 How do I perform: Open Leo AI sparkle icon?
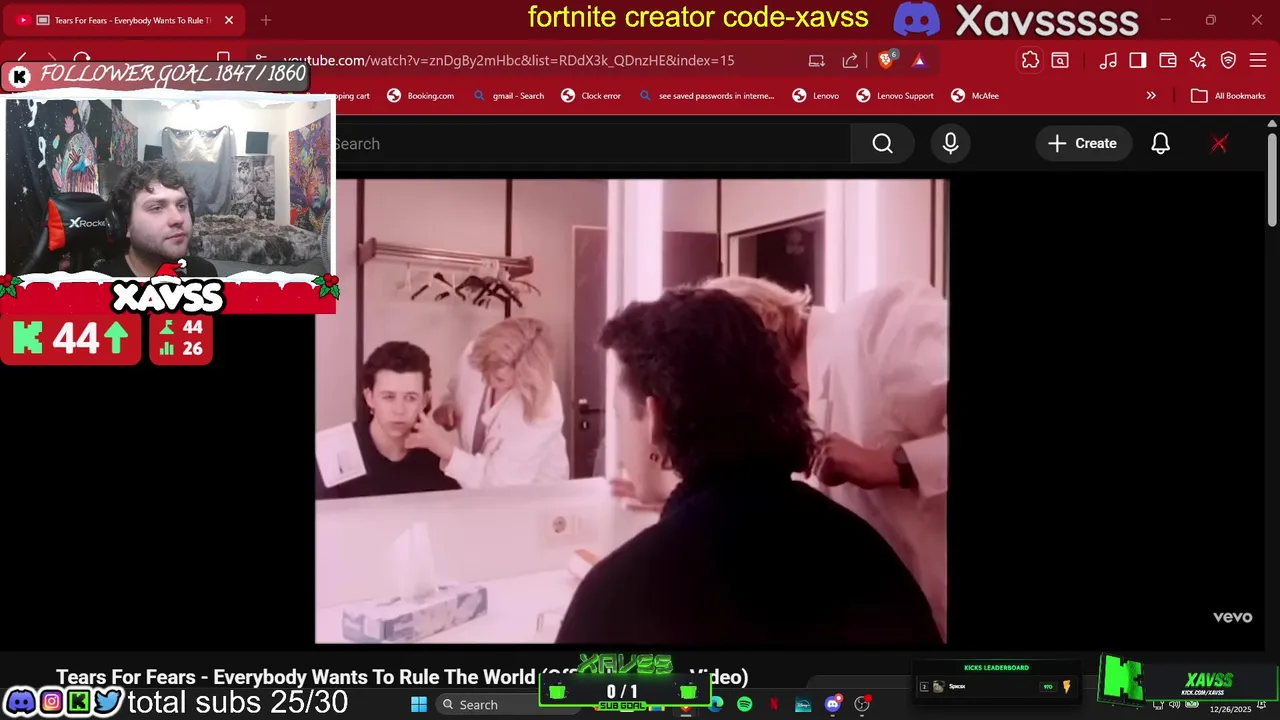1198,60
